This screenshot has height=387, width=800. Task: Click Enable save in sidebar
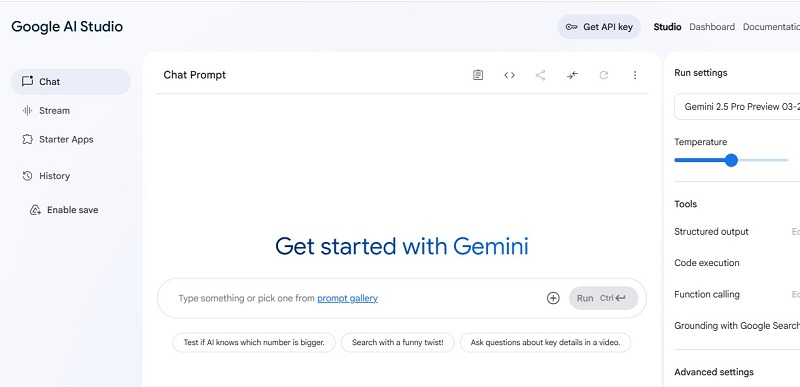(x=64, y=210)
